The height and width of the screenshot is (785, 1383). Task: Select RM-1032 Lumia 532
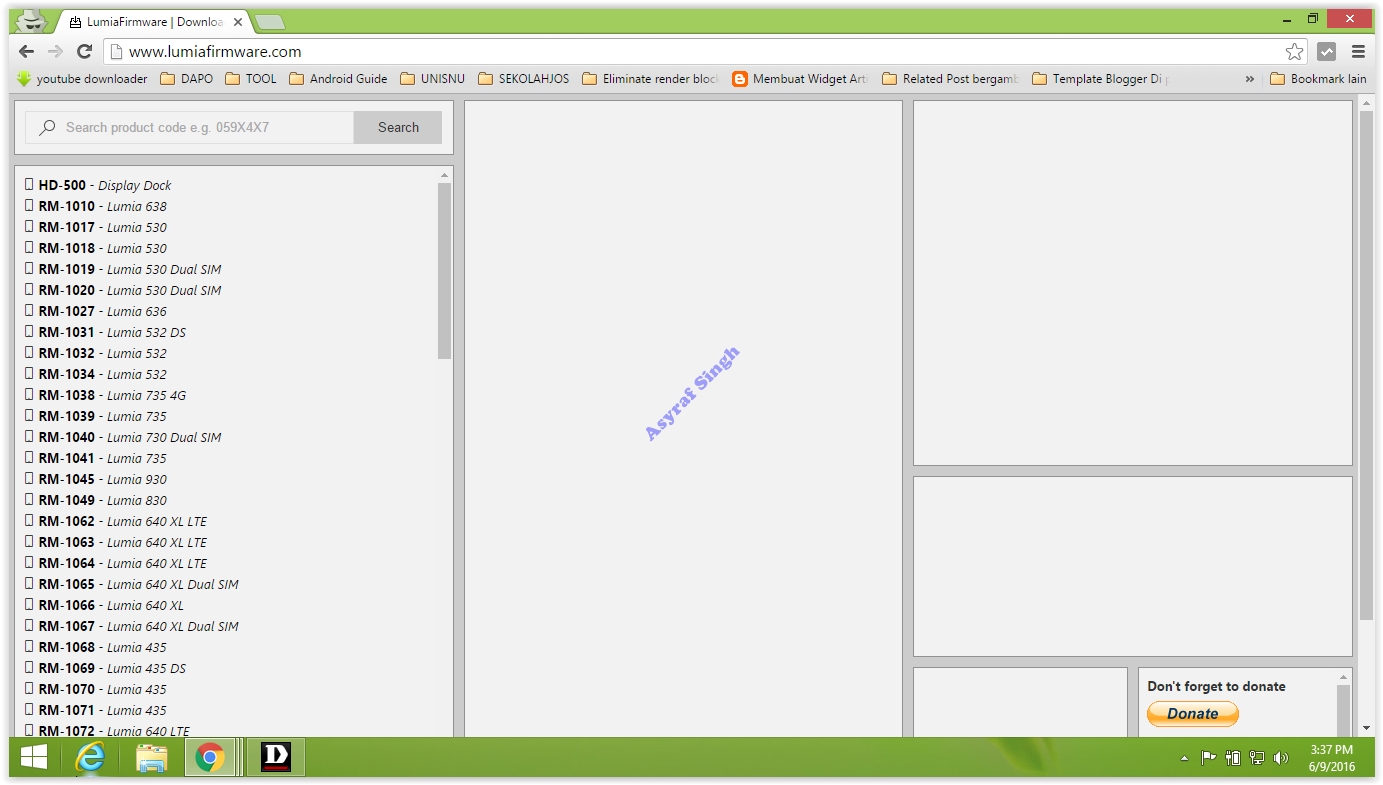(x=96, y=353)
